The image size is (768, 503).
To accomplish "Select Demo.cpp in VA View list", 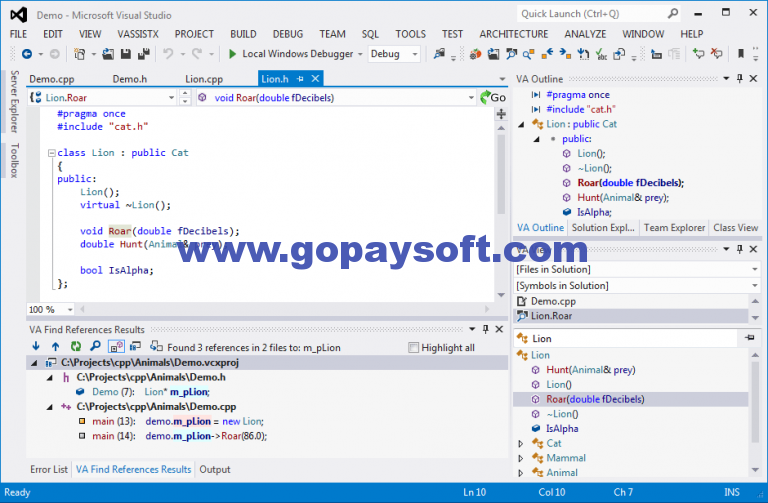I will (x=631, y=301).
